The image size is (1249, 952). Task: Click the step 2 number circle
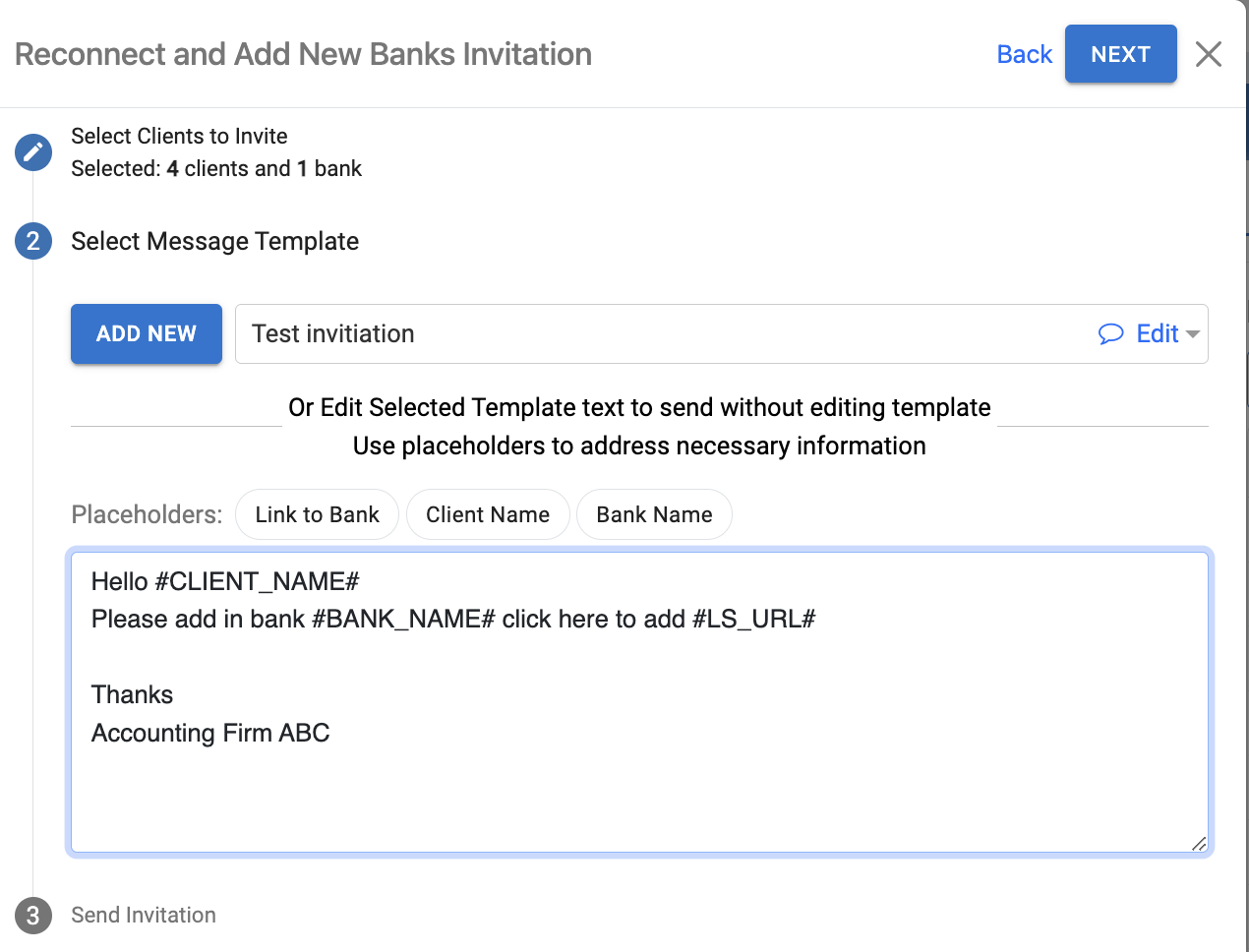[33, 241]
